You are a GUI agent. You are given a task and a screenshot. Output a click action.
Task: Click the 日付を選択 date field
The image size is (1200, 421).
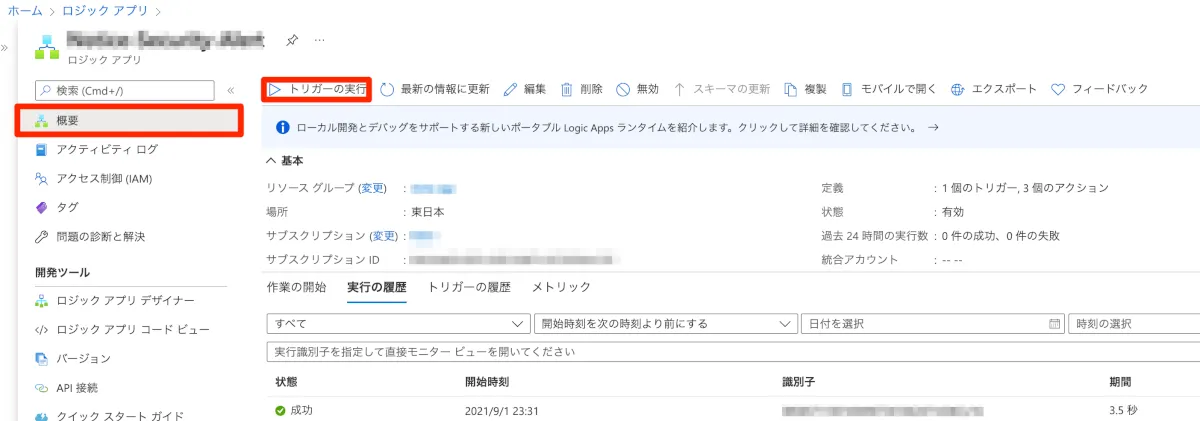(x=932, y=324)
